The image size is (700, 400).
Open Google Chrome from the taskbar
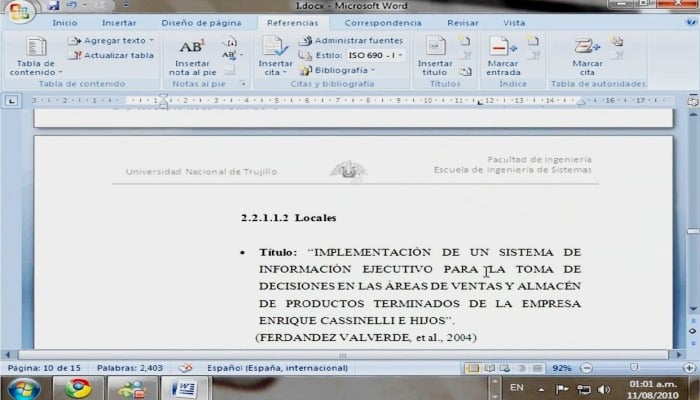pos(78,388)
